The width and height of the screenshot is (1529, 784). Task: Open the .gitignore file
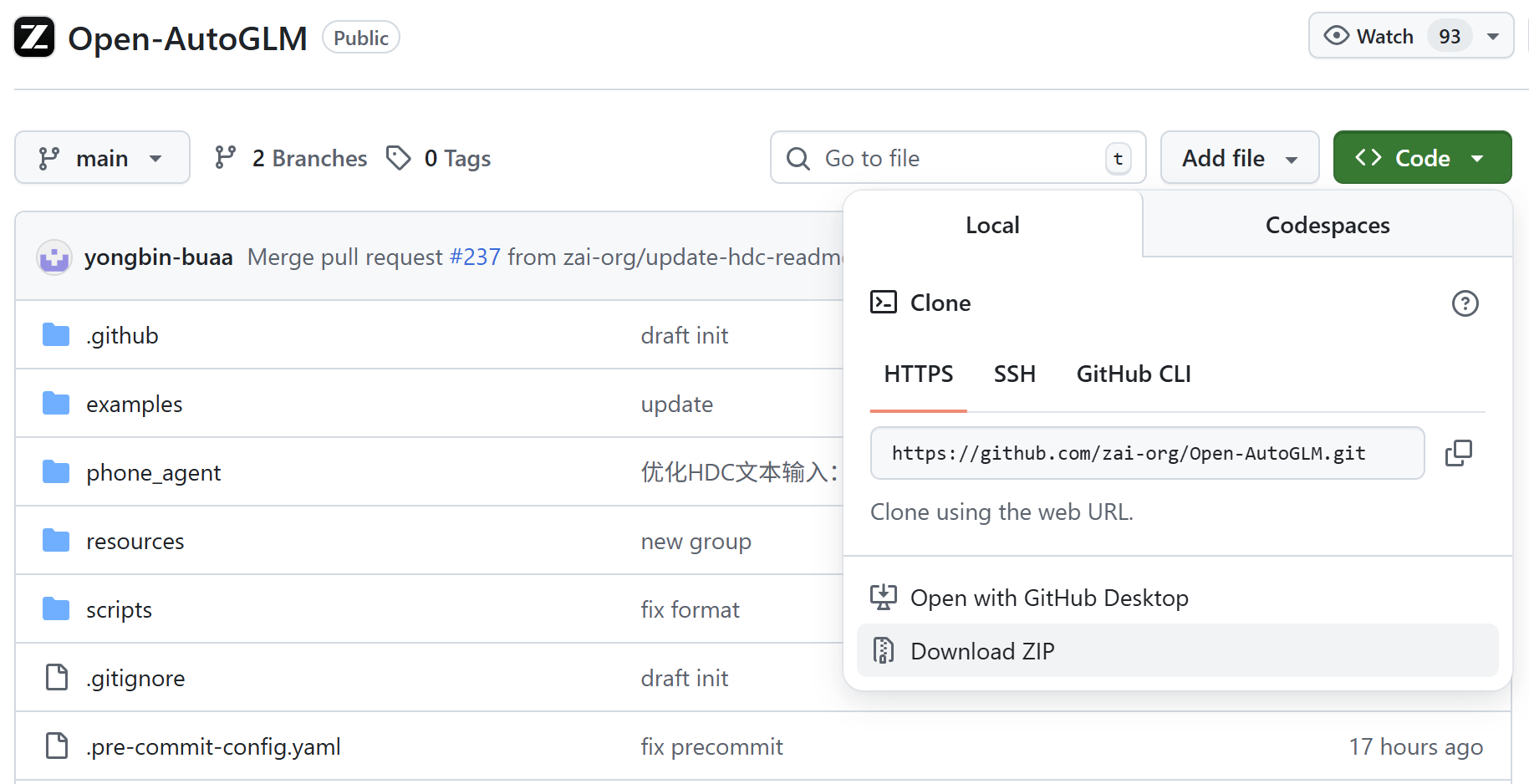point(135,678)
